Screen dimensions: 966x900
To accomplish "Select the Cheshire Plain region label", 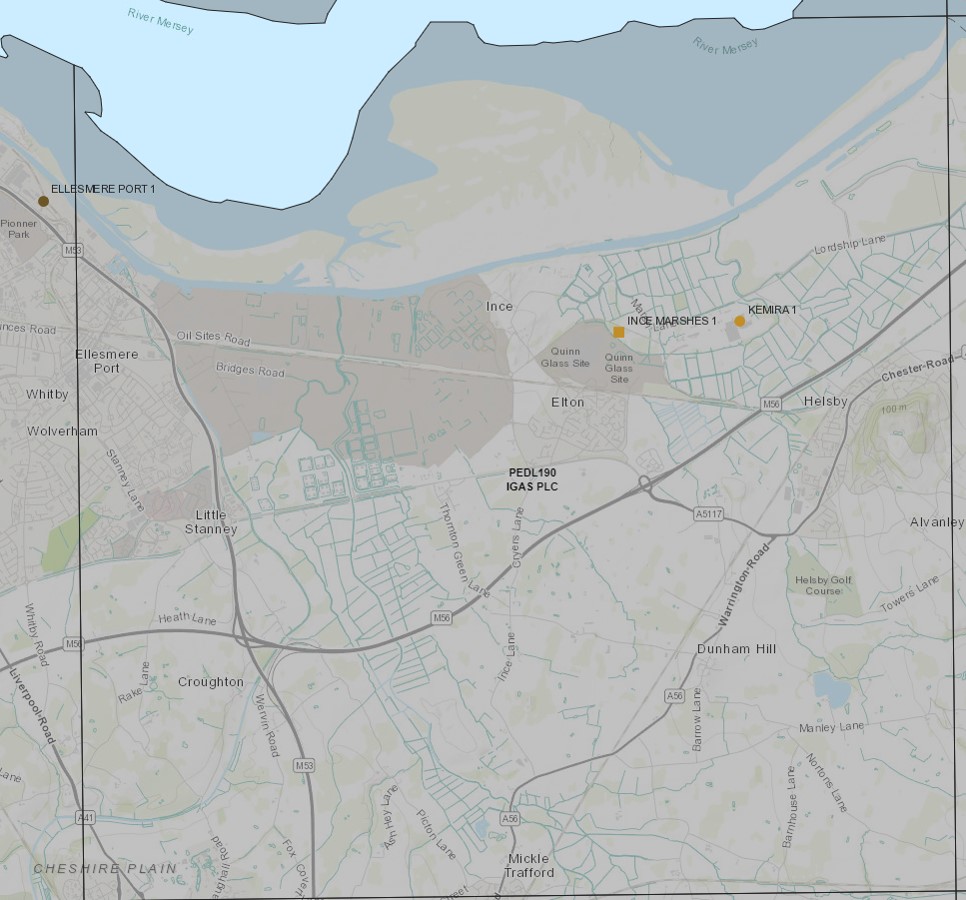I will click(105, 869).
